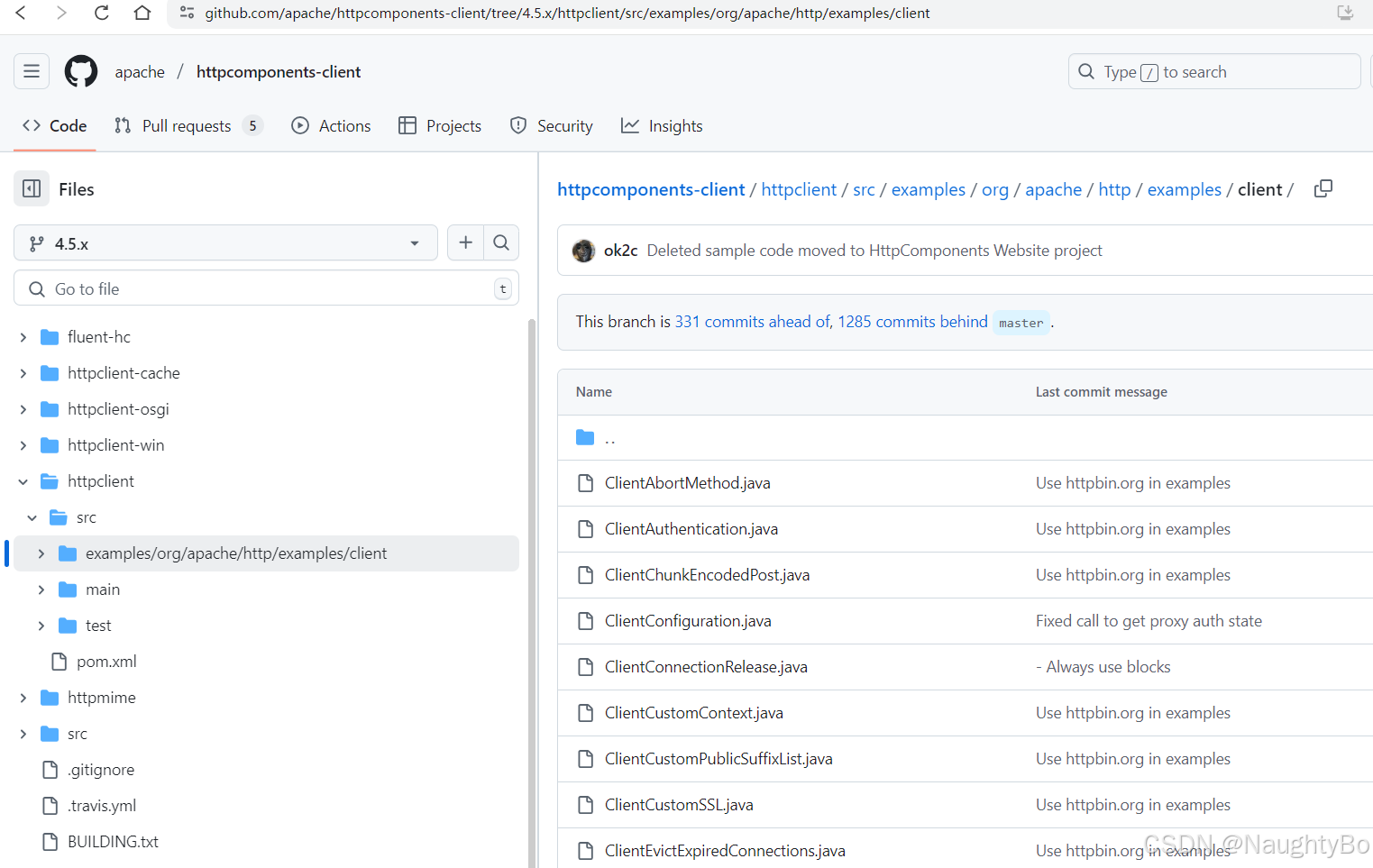The height and width of the screenshot is (868, 1373).
Task: Open ClientCustomContext.java file
Action: click(x=694, y=713)
